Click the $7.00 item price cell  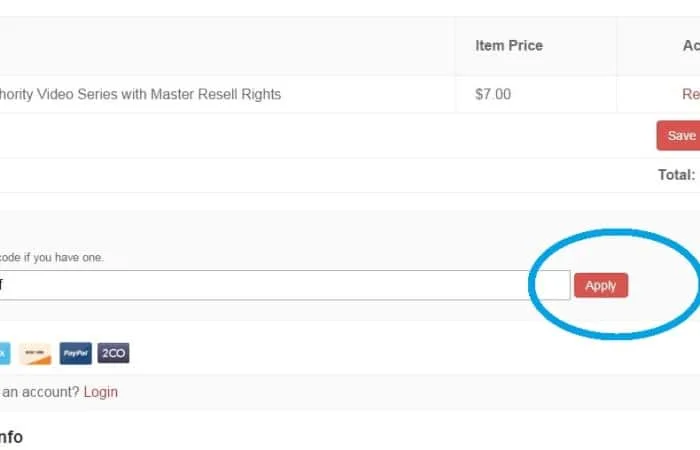pos(493,94)
